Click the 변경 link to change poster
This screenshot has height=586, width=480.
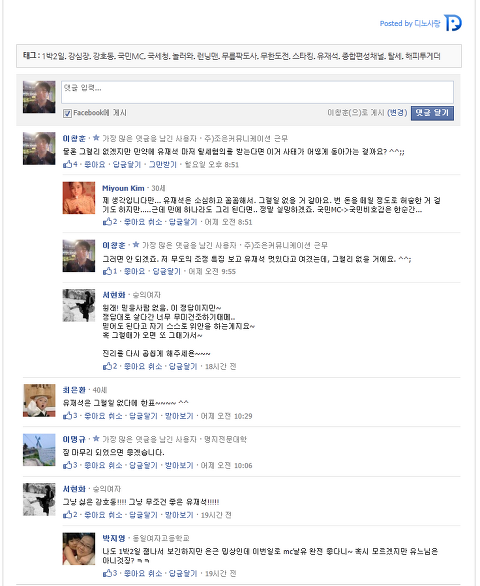tap(397, 112)
